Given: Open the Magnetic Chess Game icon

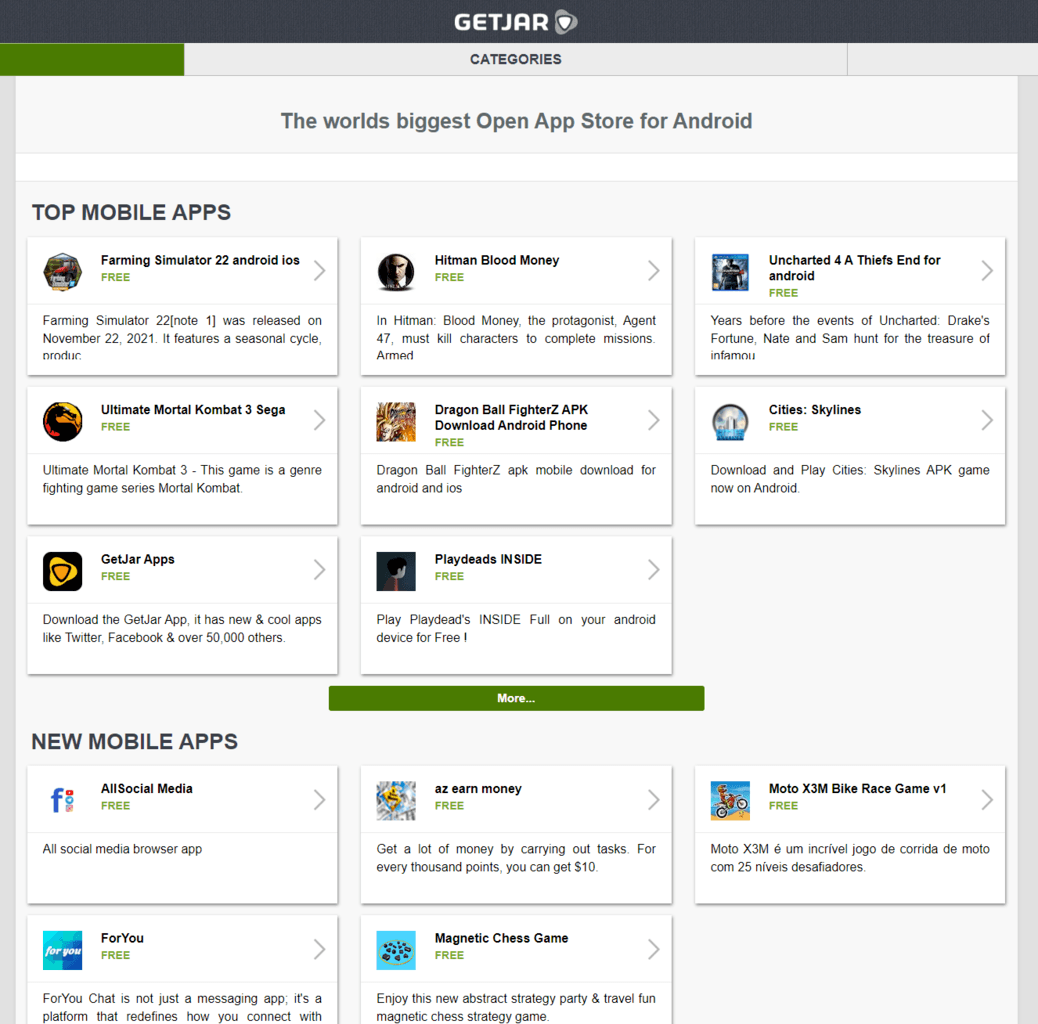Looking at the screenshot, I should [x=396, y=950].
